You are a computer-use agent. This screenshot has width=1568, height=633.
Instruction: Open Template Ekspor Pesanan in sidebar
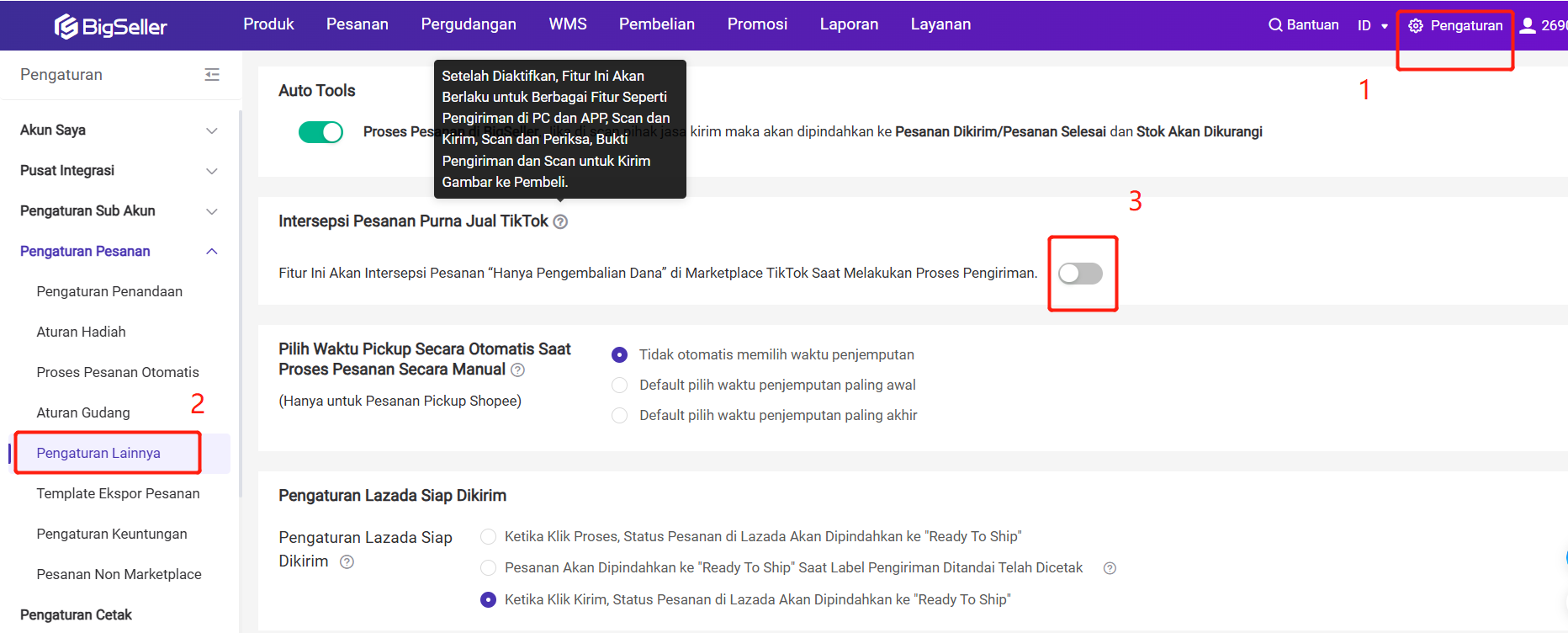pos(118,494)
